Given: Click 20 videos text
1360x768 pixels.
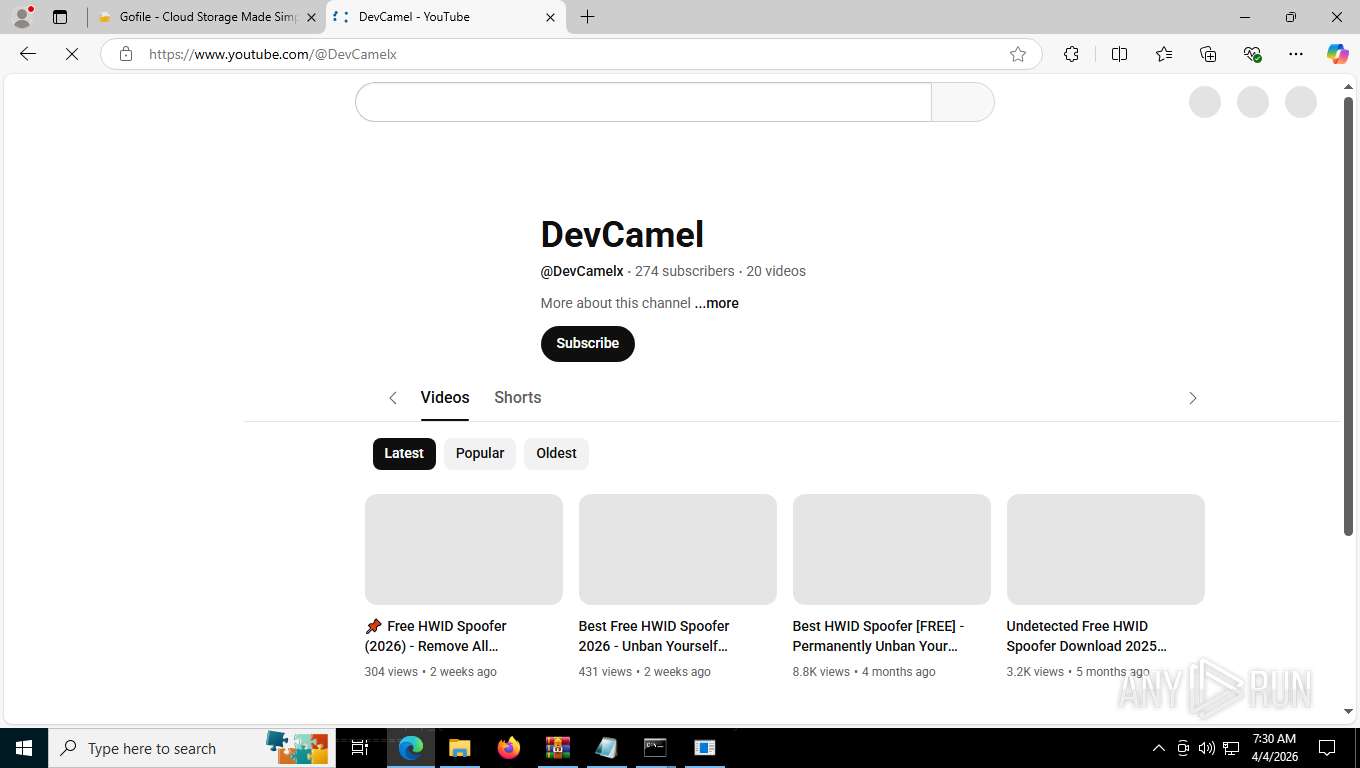Looking at the screenshot, I should point(776,271).
